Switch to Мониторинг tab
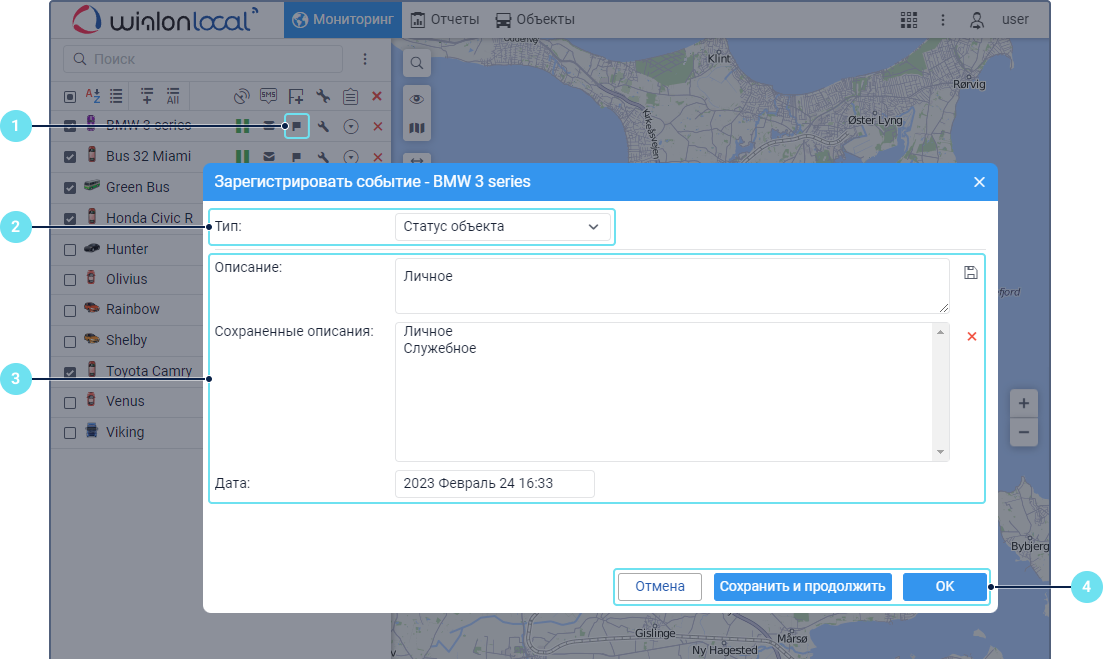Image resolution: width=1103 pixels, height=659 pixels. click(x=343, y=19)
